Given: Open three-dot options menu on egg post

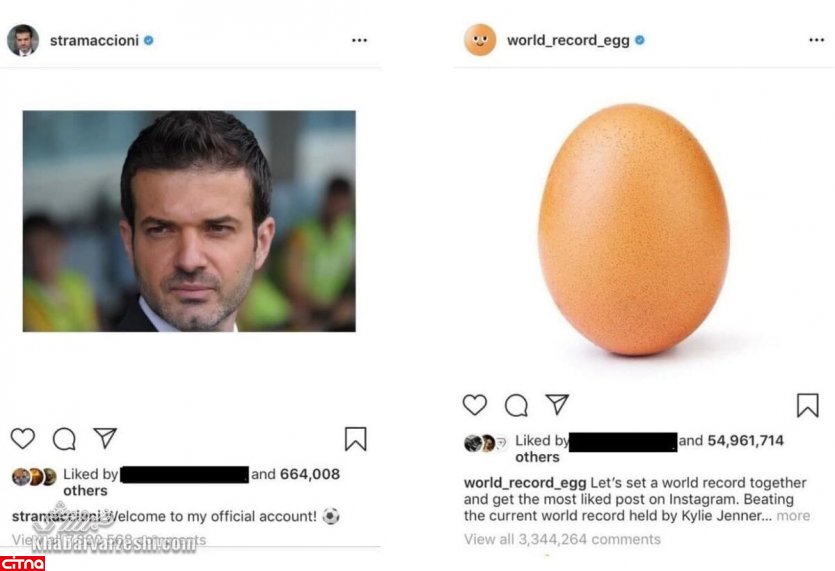Looking at the screenshot, I should pos(817,41).
